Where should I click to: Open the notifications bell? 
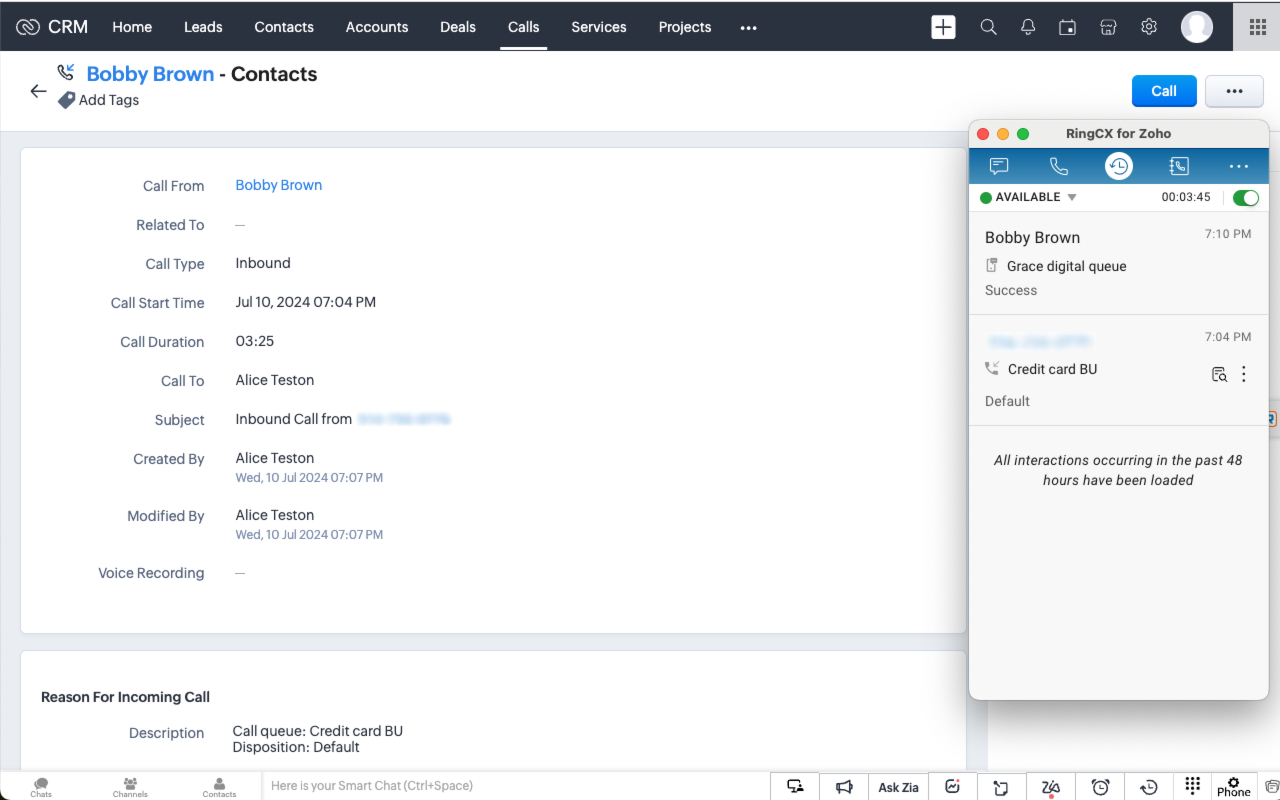[1028, 27]
